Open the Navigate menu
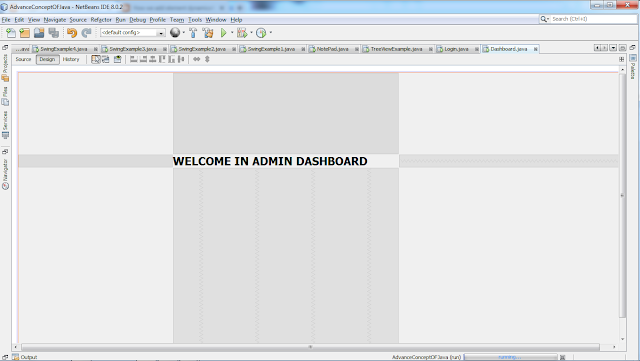The height and width of the screenshot is (361, 640). click(x=55, y=20)
